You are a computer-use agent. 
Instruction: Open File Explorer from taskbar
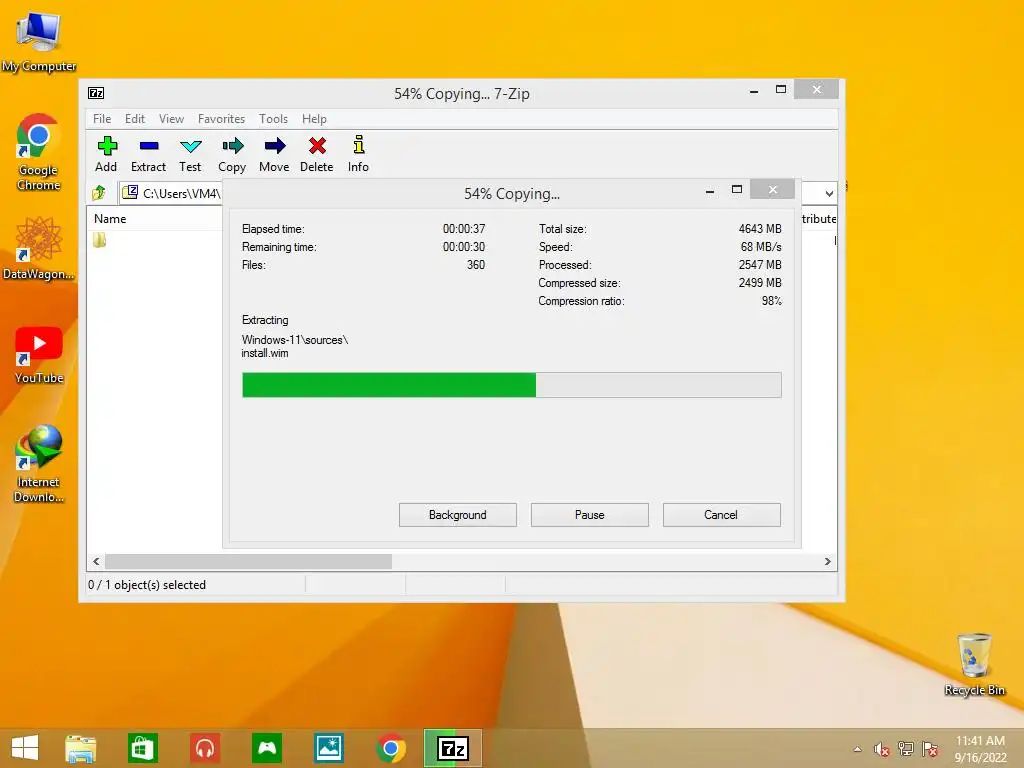(x=80, y=748)
